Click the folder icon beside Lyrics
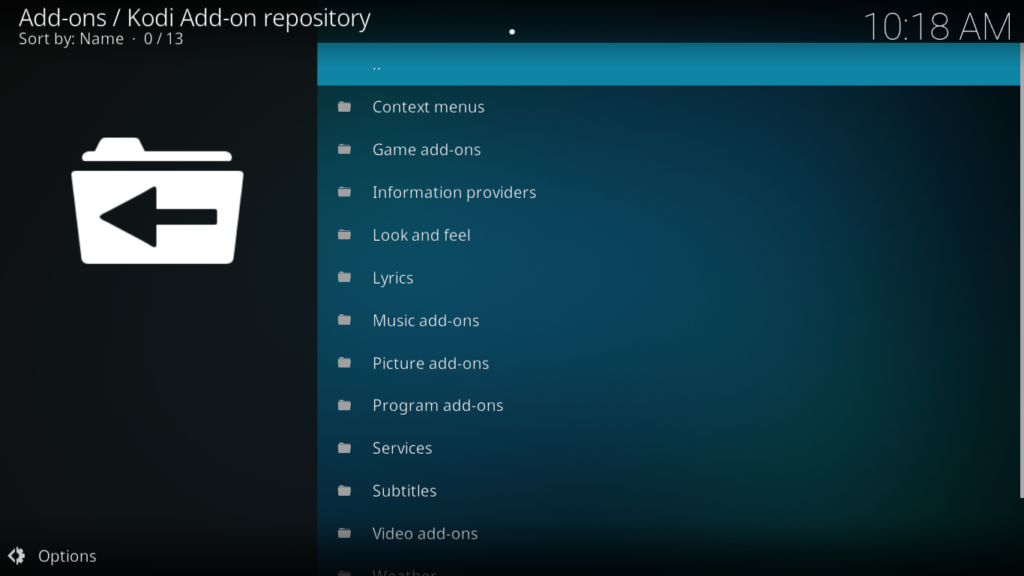 coord(345,277)
